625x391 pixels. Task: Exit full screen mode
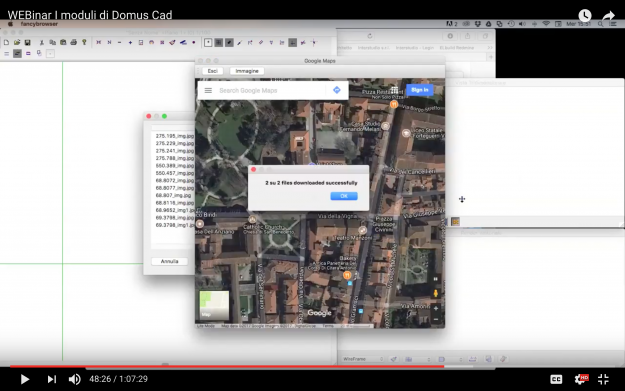(x=603, y=379)
